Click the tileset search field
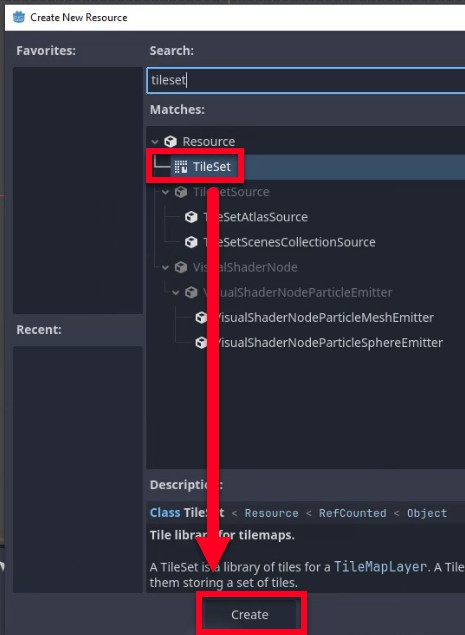Image resolution: width=465 pixels, height=635 pixels. pos(306,80)
